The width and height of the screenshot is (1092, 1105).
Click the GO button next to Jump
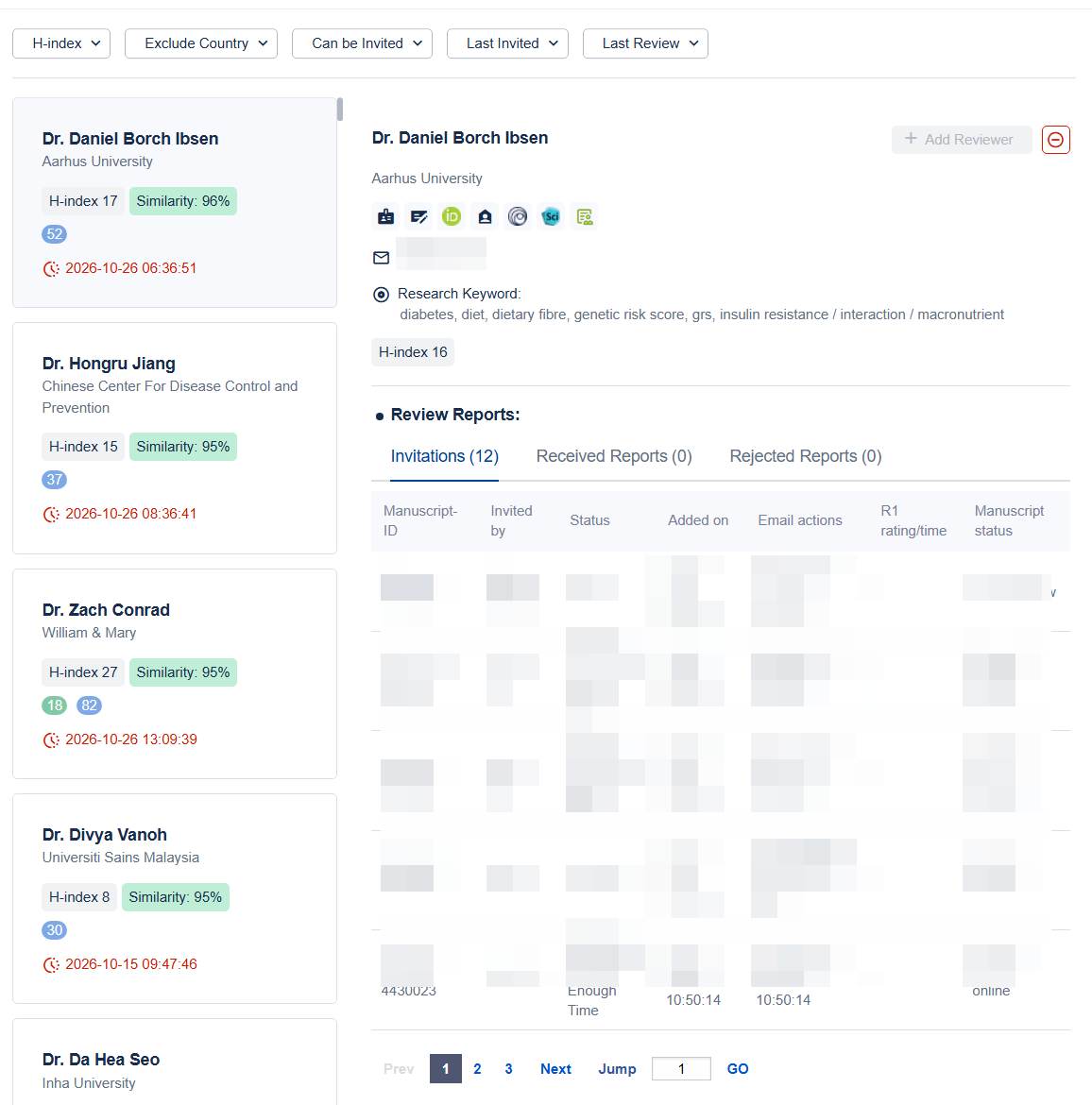(x=738, y=1069)
